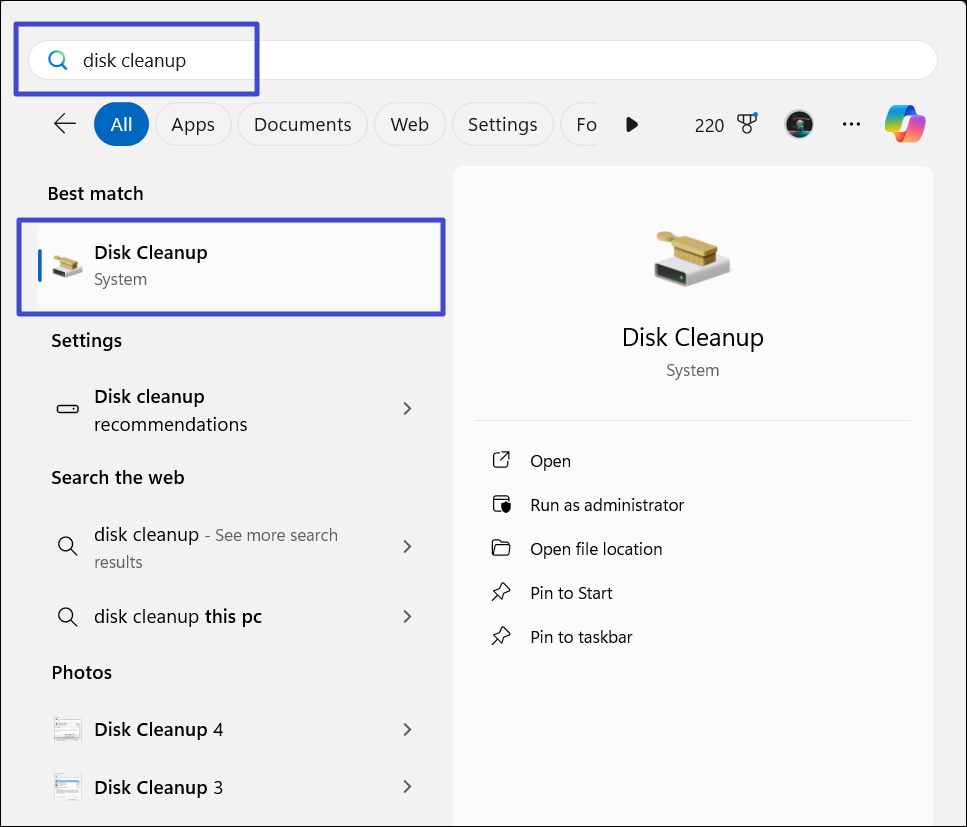Click the user profile avatar
The width and height of the screenshot is (967, 827).
pyautogui.click(x=798, y=124)
